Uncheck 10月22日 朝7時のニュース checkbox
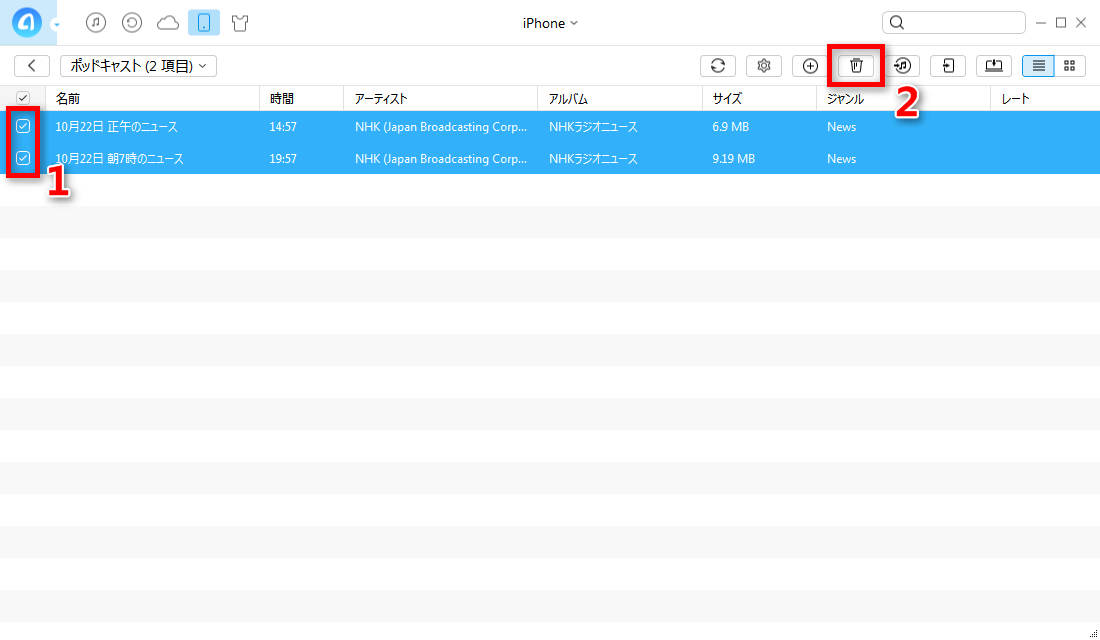 (23, 158)
